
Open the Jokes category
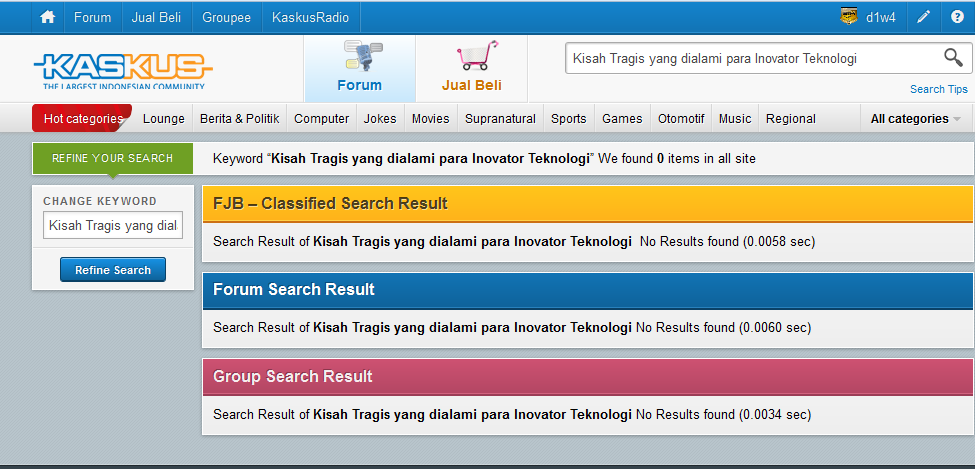(x=380, y=119)
